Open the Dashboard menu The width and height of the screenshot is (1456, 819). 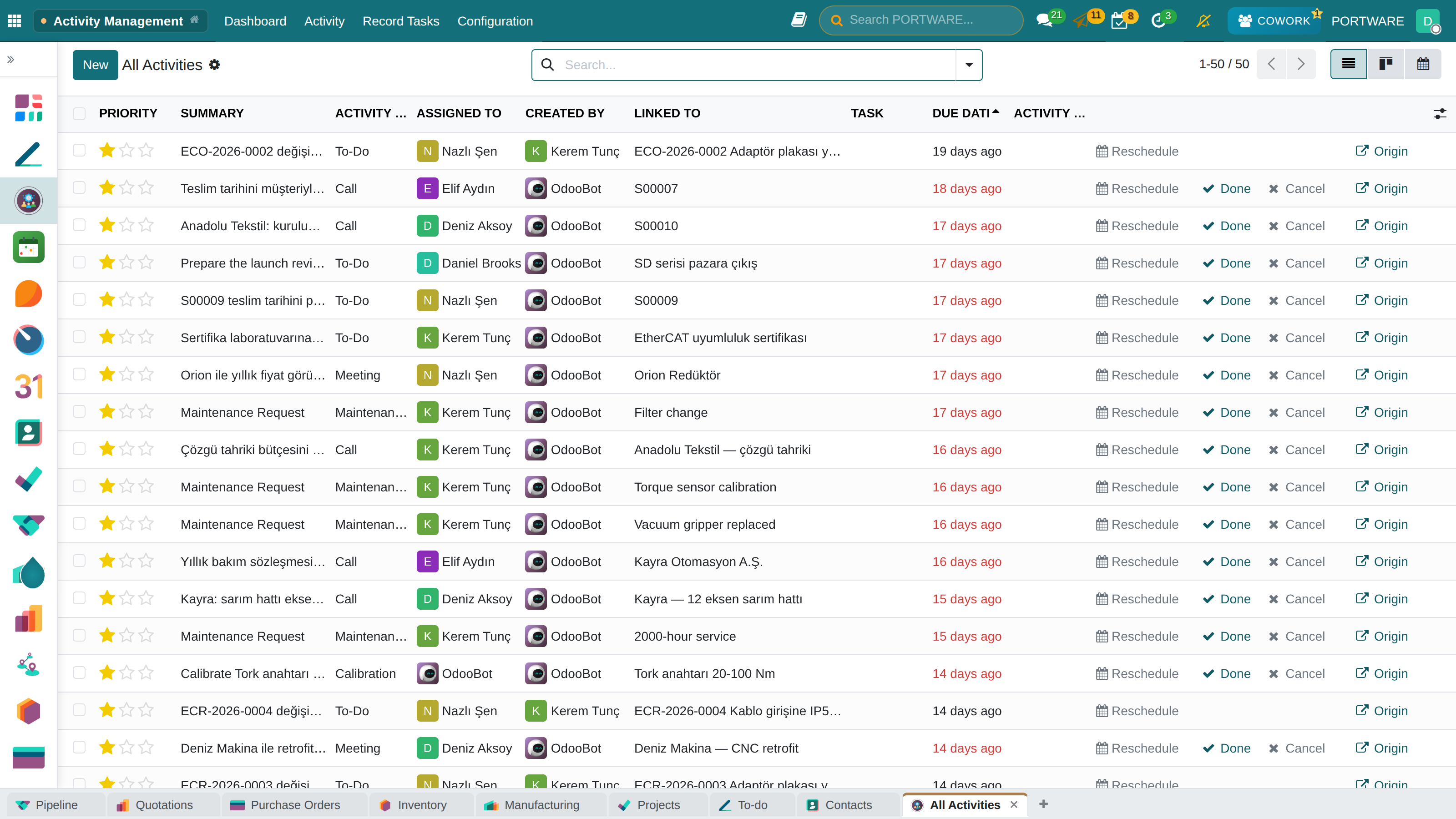click(x=255, y=21)
